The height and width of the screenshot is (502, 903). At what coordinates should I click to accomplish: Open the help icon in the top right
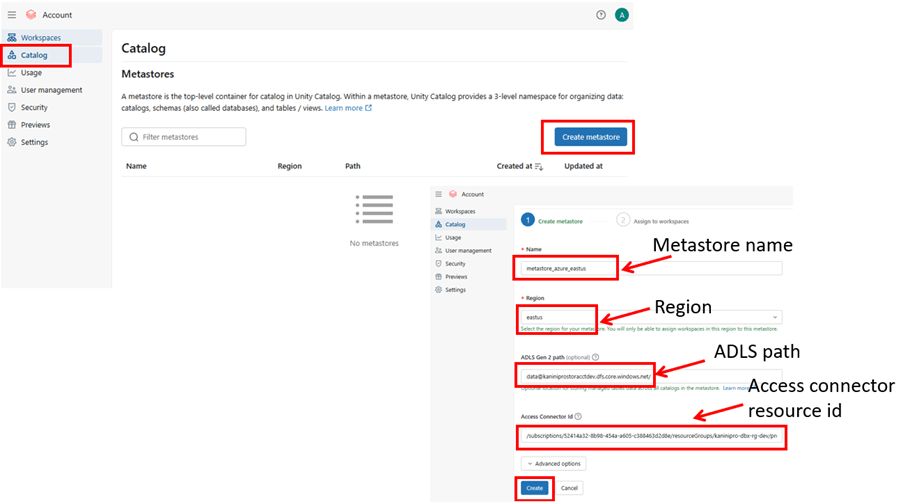point(600,15)
